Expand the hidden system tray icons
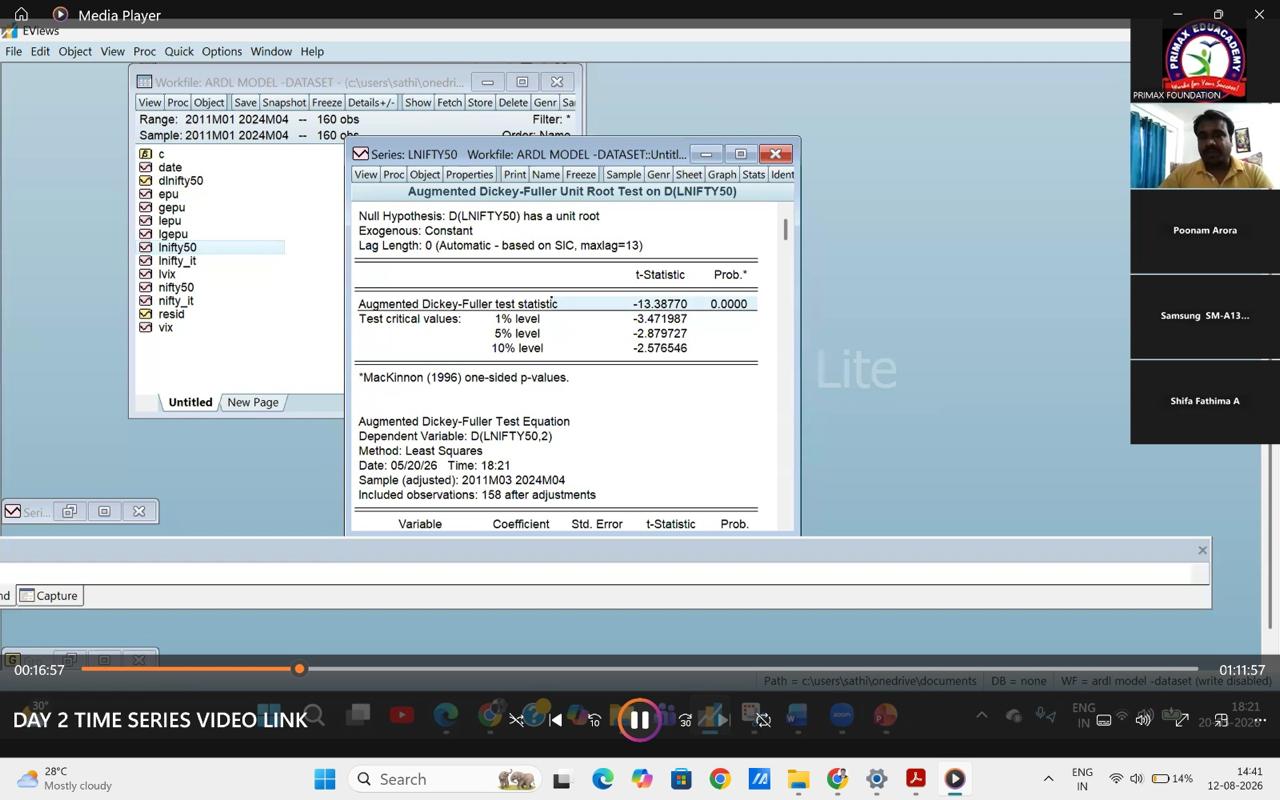Image resolution: width=1280 pixels, height=800 pixels. point(1048,779)
